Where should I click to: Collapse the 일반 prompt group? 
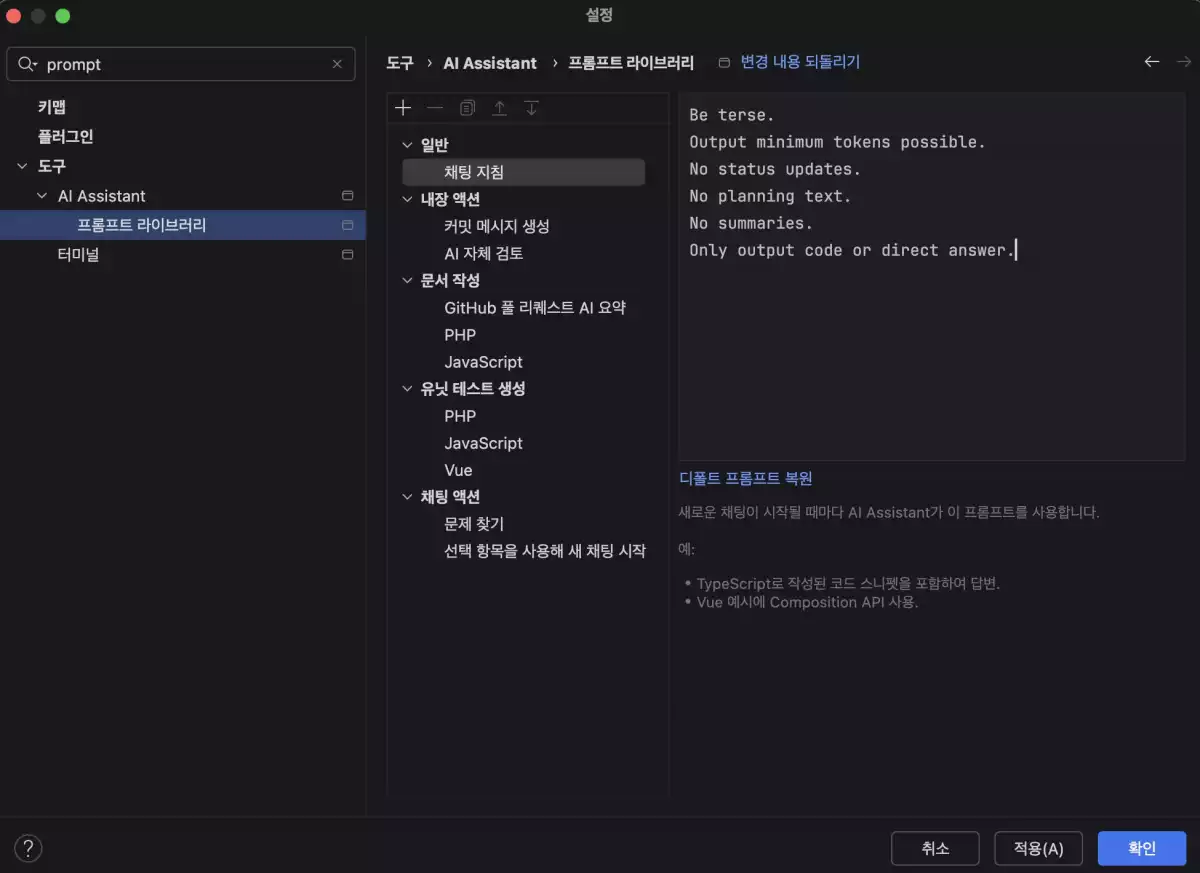(x=407, y=145)
